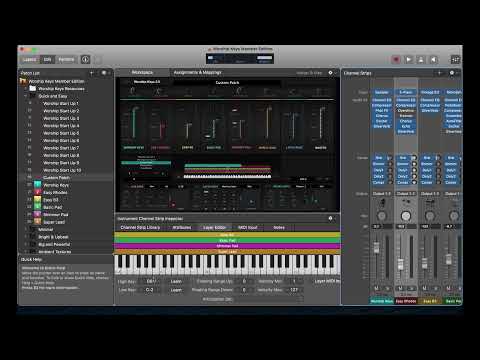Viewport: 480px width, 360px height.
Task: Open the Channel Strips gear action menu
Action: 452,73
